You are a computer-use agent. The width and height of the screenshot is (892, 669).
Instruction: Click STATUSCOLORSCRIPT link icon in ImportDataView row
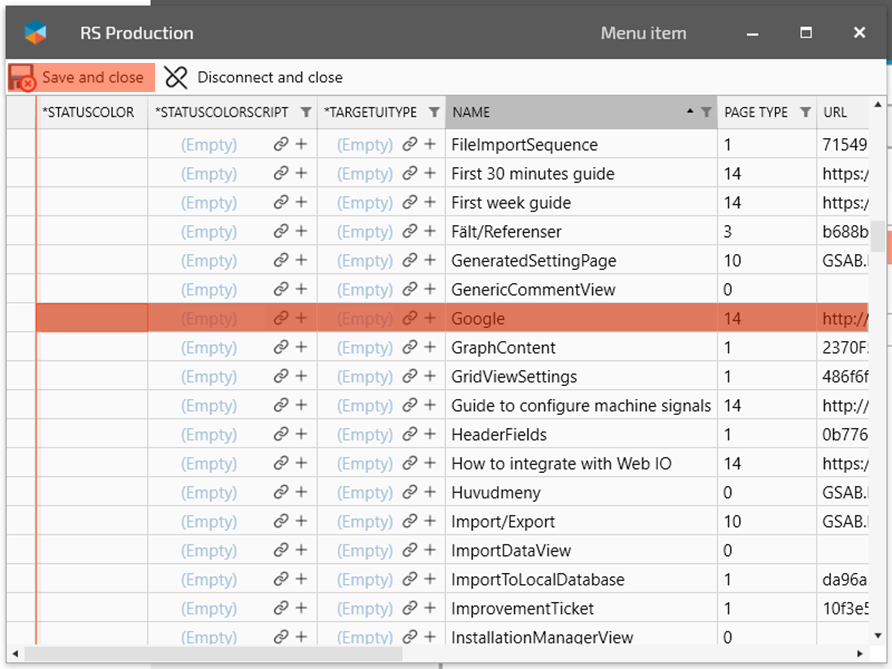click(281, 551)
